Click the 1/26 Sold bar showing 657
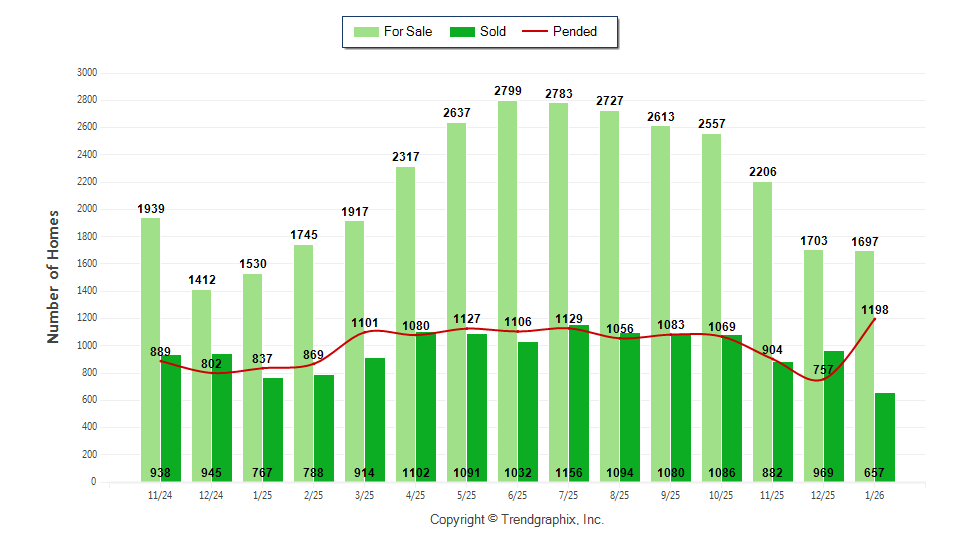 coord(885,430)
